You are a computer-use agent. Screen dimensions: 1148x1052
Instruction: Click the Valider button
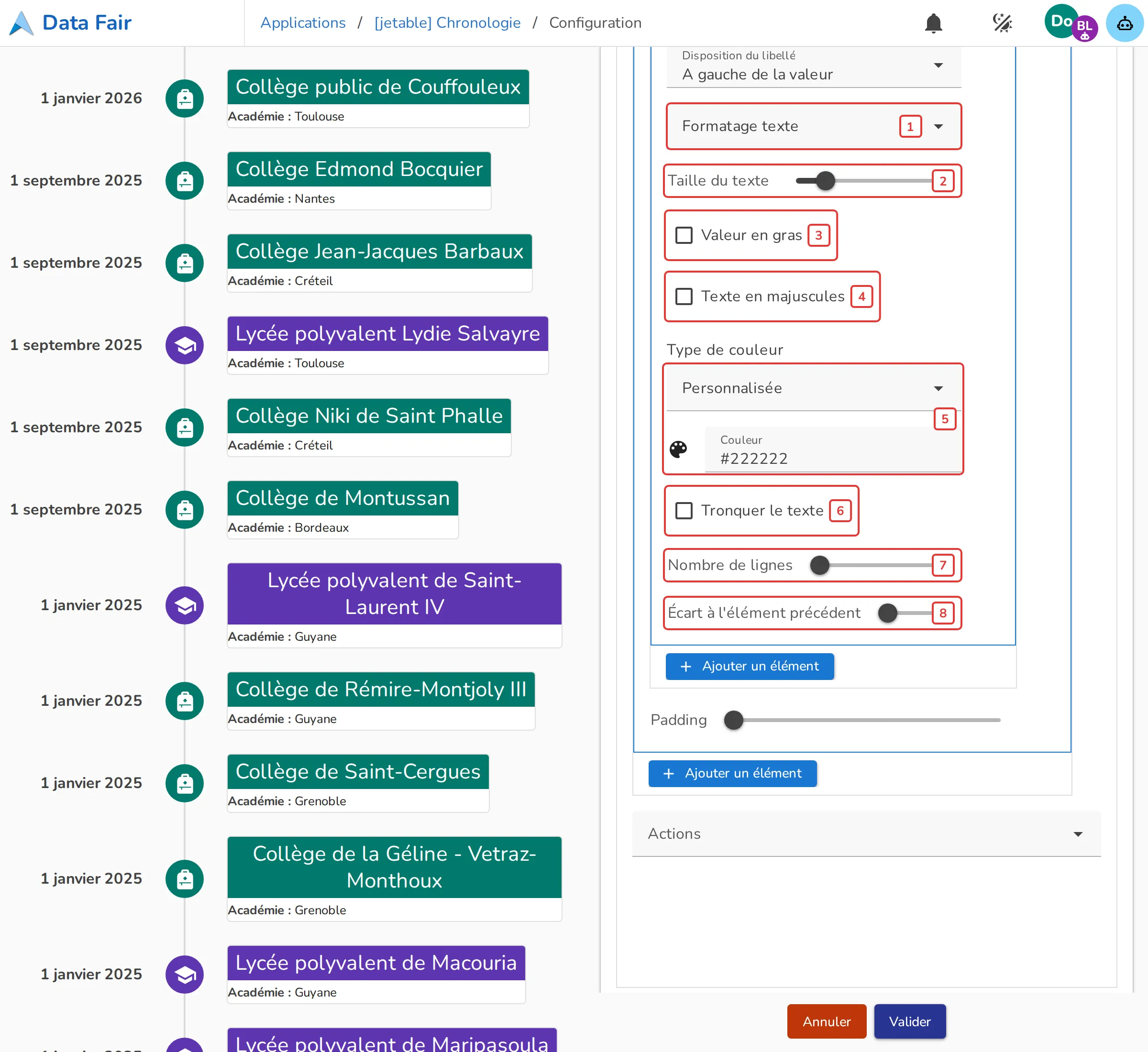click(x=910, y=1022)
